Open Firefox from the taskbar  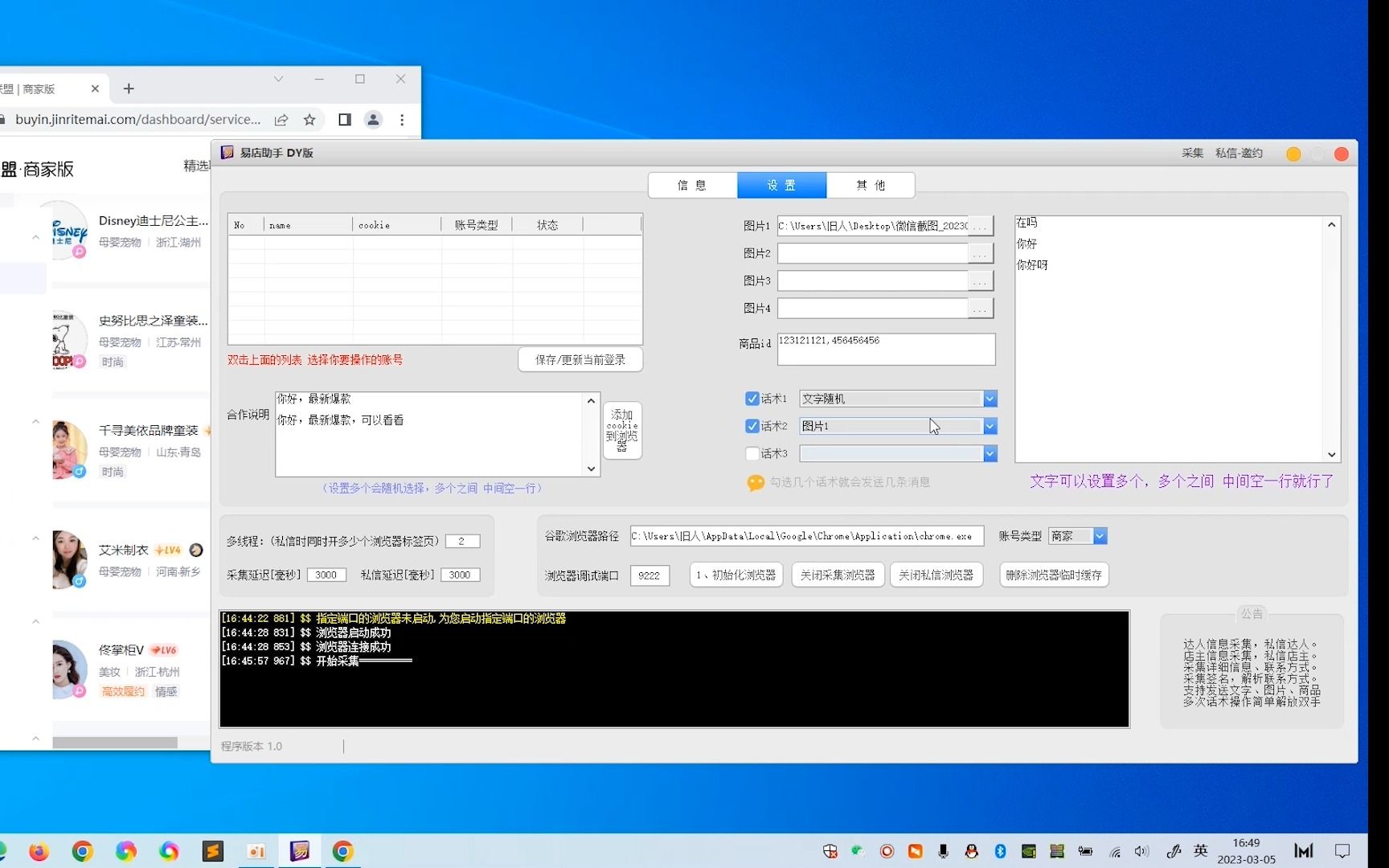coord(39,851)
